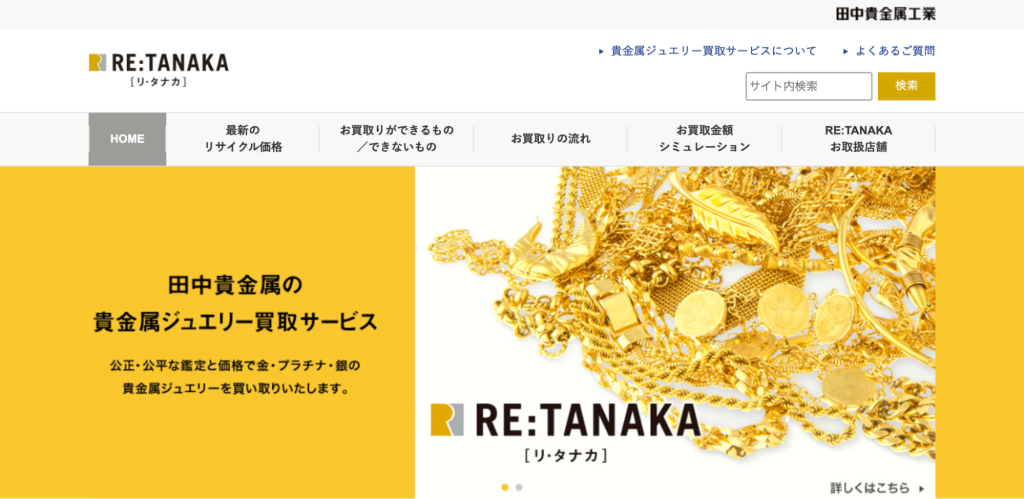The image size is (1024, 499).
Task: Click the 検索 search button
Action: (x=906, y=86)
